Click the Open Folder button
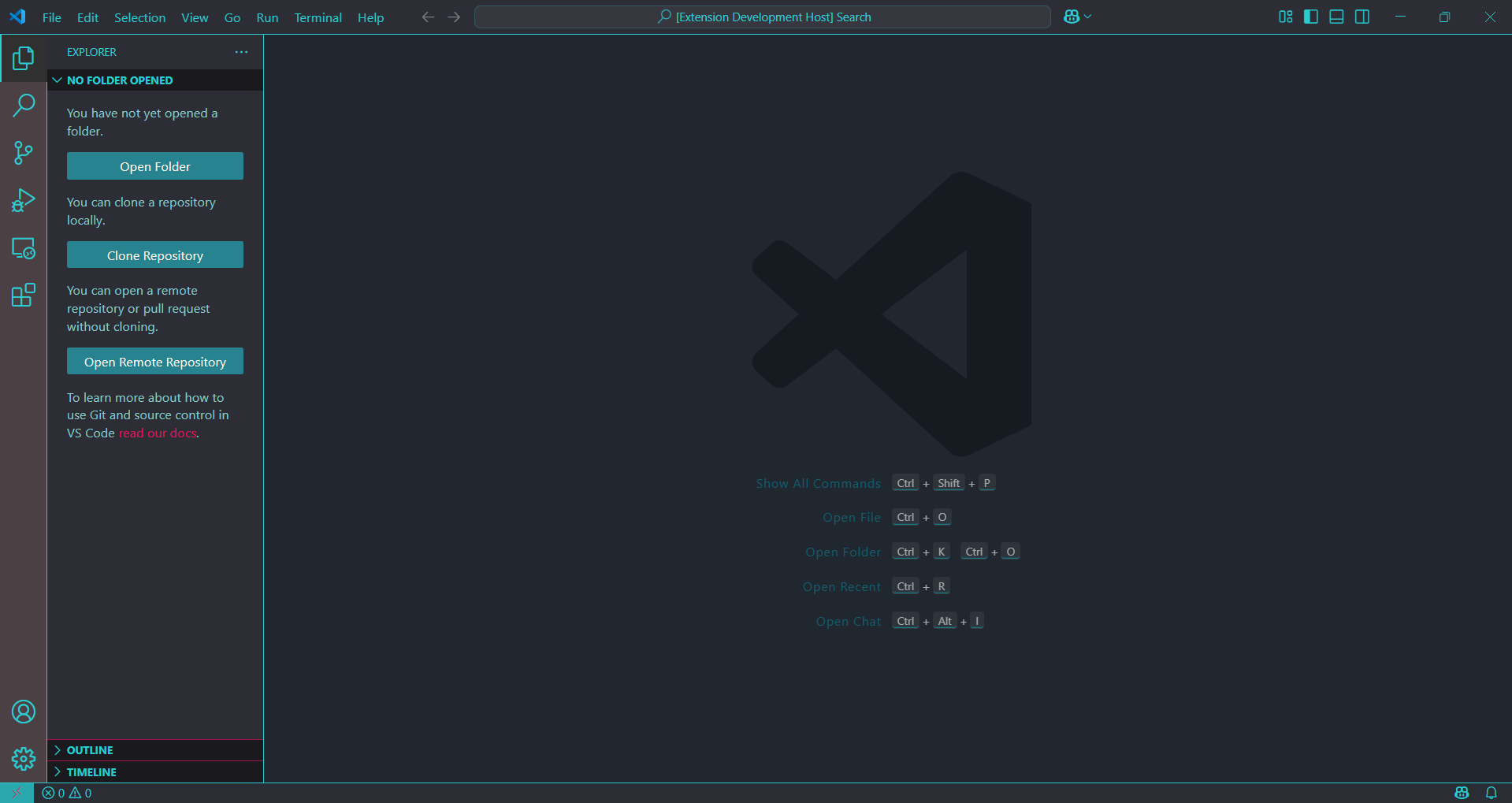Image resolution: width=1512 pixels, height=803 pixels. click(154, 166)
